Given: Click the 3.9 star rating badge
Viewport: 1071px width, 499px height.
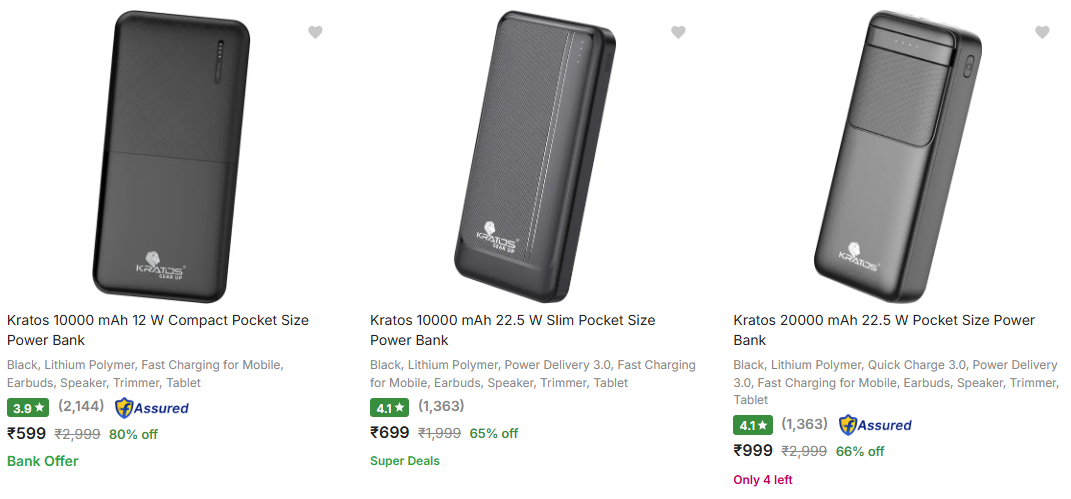Looking at the screenshot, I should (x=28, y=408).
